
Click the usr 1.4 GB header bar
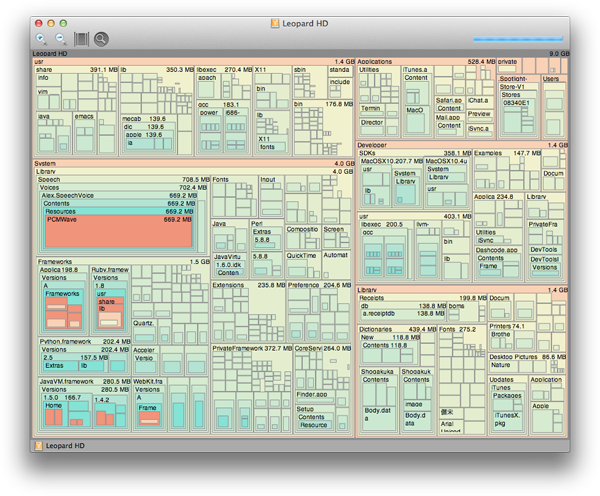194,62
